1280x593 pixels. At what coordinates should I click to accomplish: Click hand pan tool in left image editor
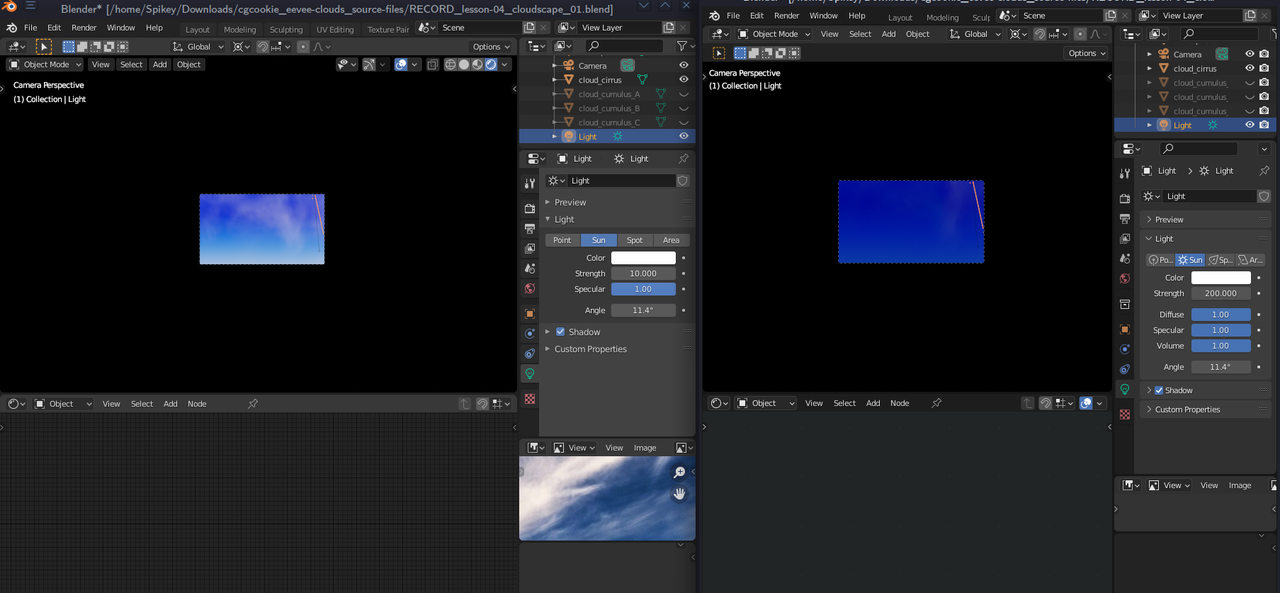[x=680, y=494]
